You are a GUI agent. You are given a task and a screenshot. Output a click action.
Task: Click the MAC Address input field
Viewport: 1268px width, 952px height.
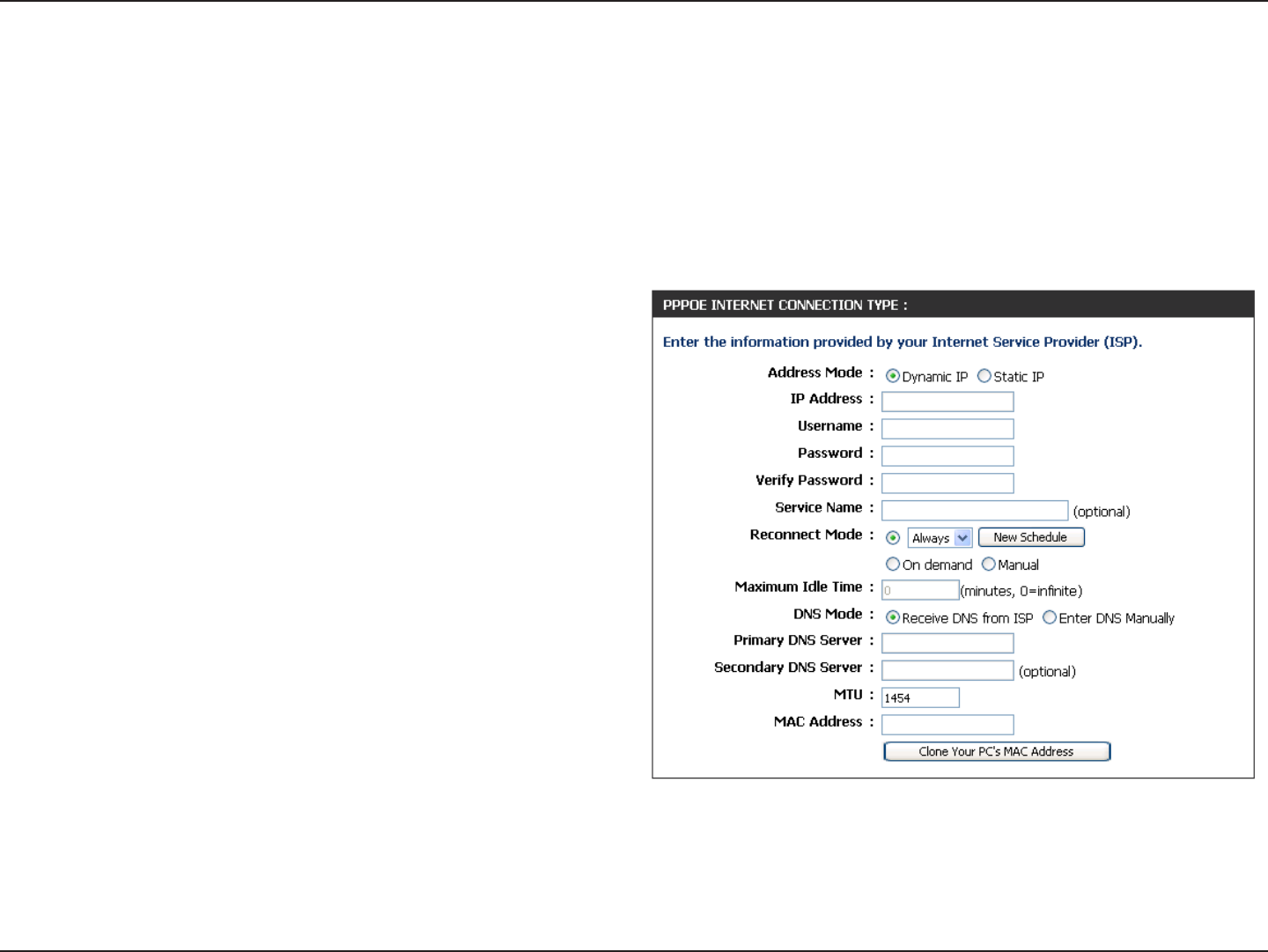(x=947, y=725)
